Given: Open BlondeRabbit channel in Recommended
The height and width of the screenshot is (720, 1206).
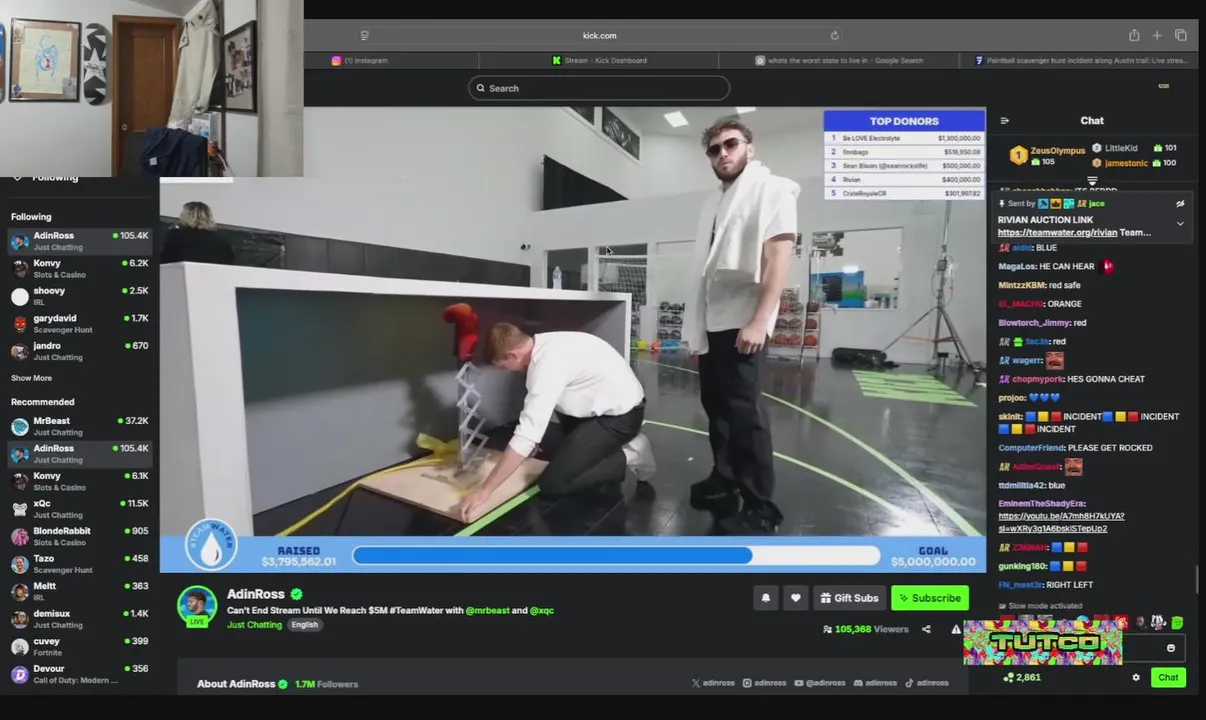Looking at the screenshot, I should (x=80, y=537).
